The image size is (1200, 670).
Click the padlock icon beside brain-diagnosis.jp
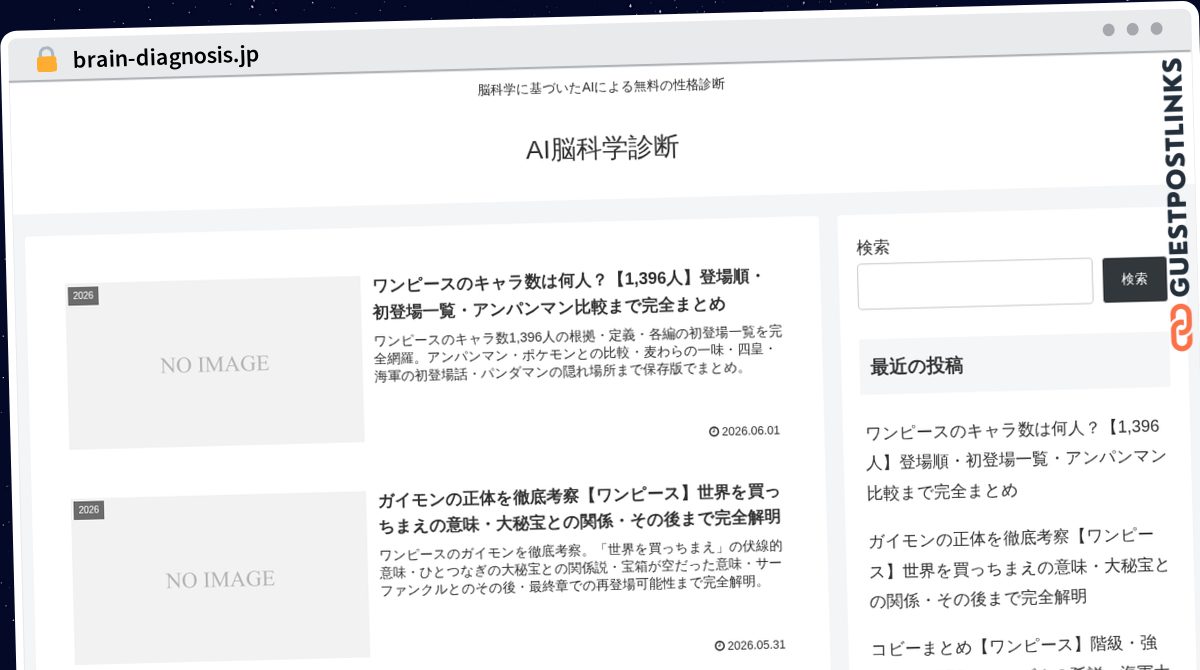(x=46, y=59)
